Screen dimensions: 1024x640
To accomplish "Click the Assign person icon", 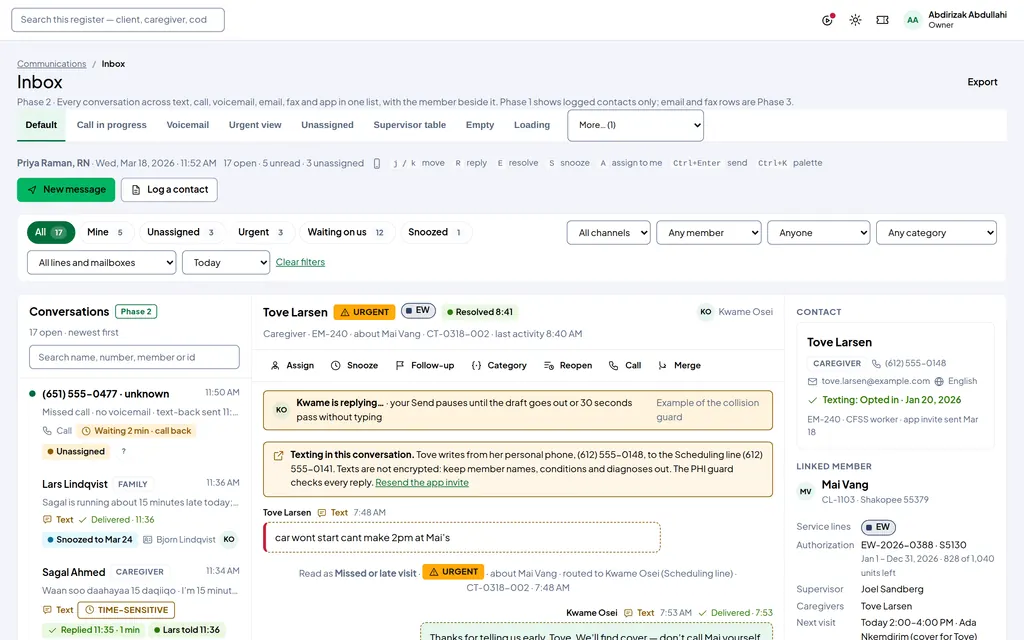I will click(275, 366).
